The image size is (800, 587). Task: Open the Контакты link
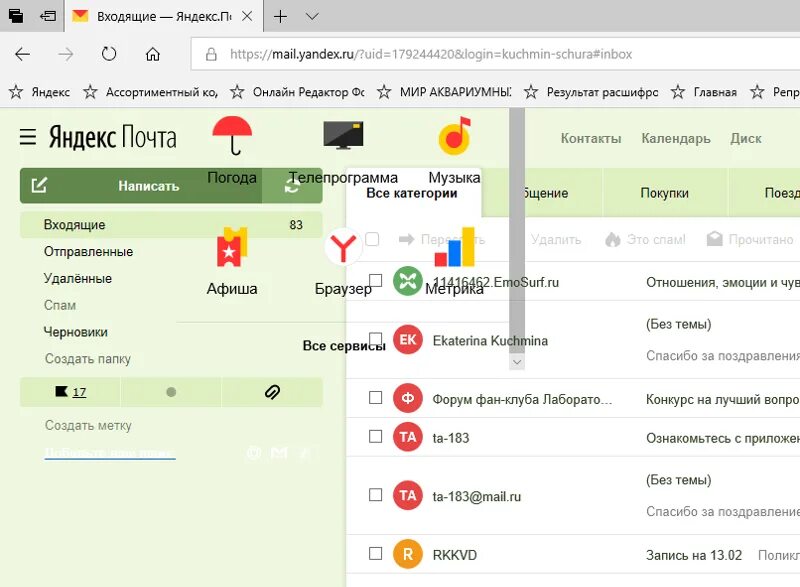click(591, 138)
